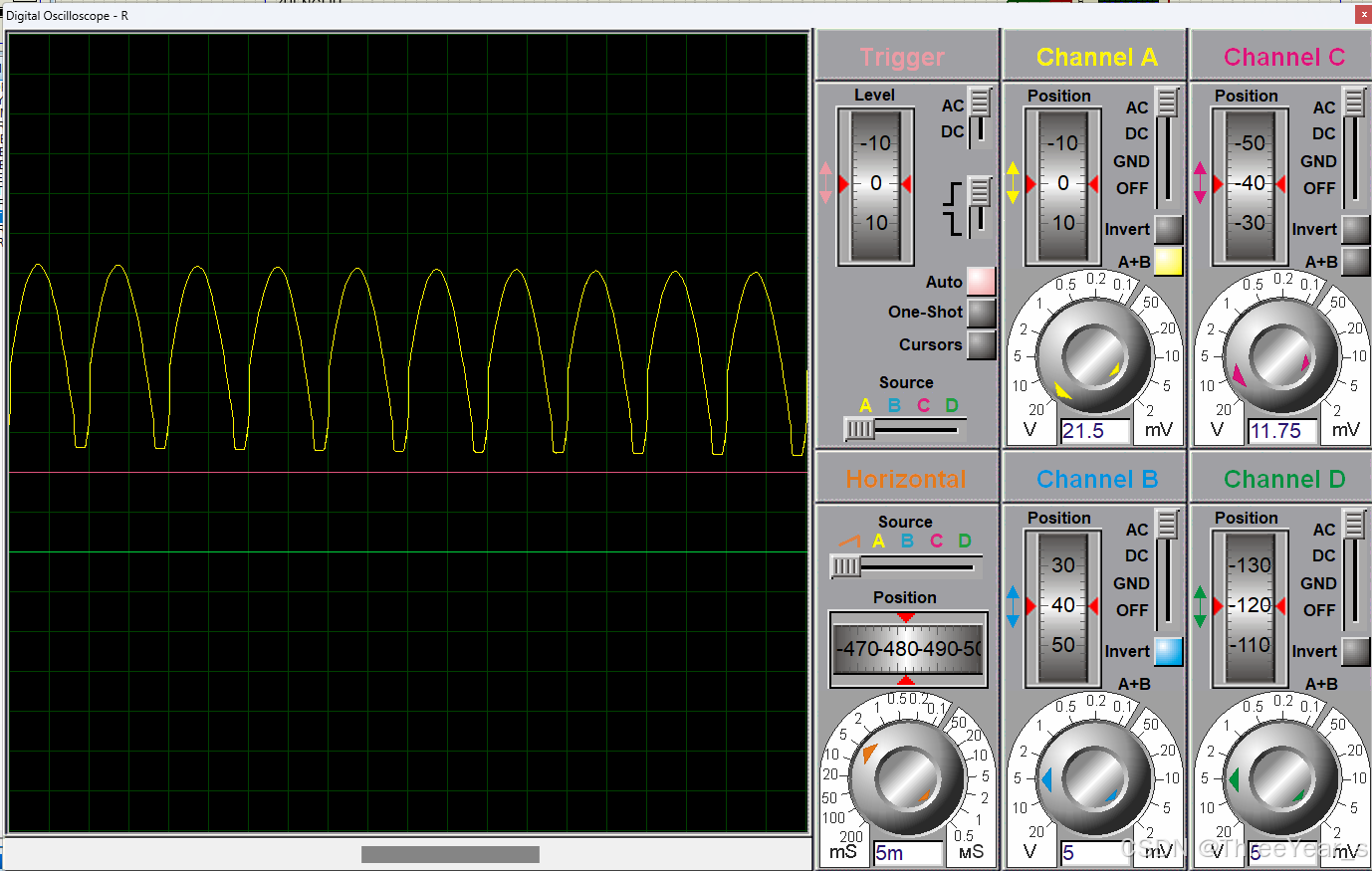
Task: Toggle Channel A Invert button
Action: (x=1168, y=229)
